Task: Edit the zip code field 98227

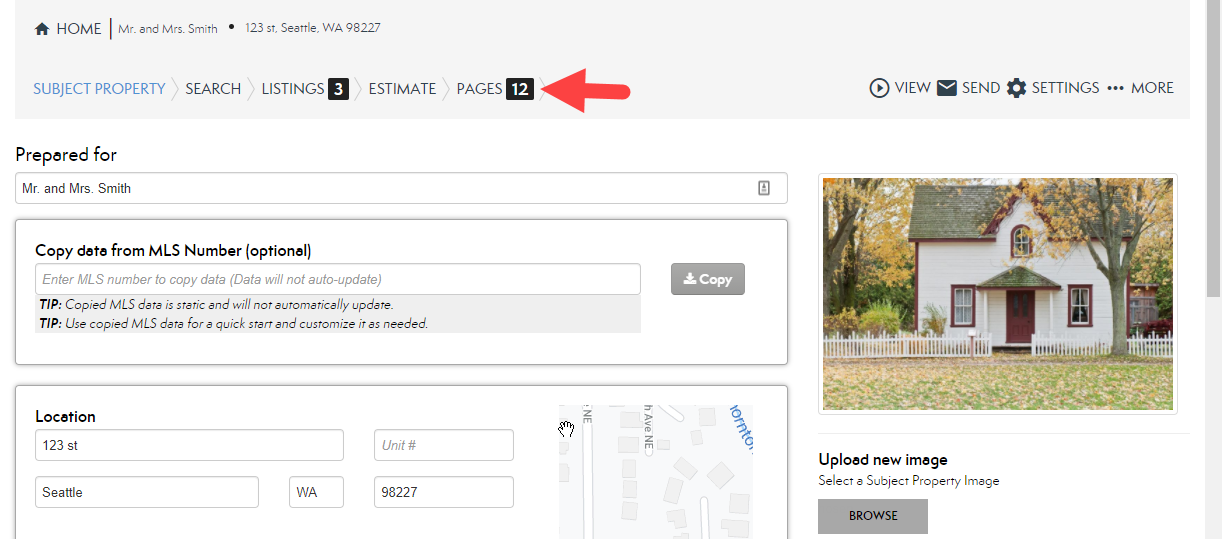Action: point(443,492)
